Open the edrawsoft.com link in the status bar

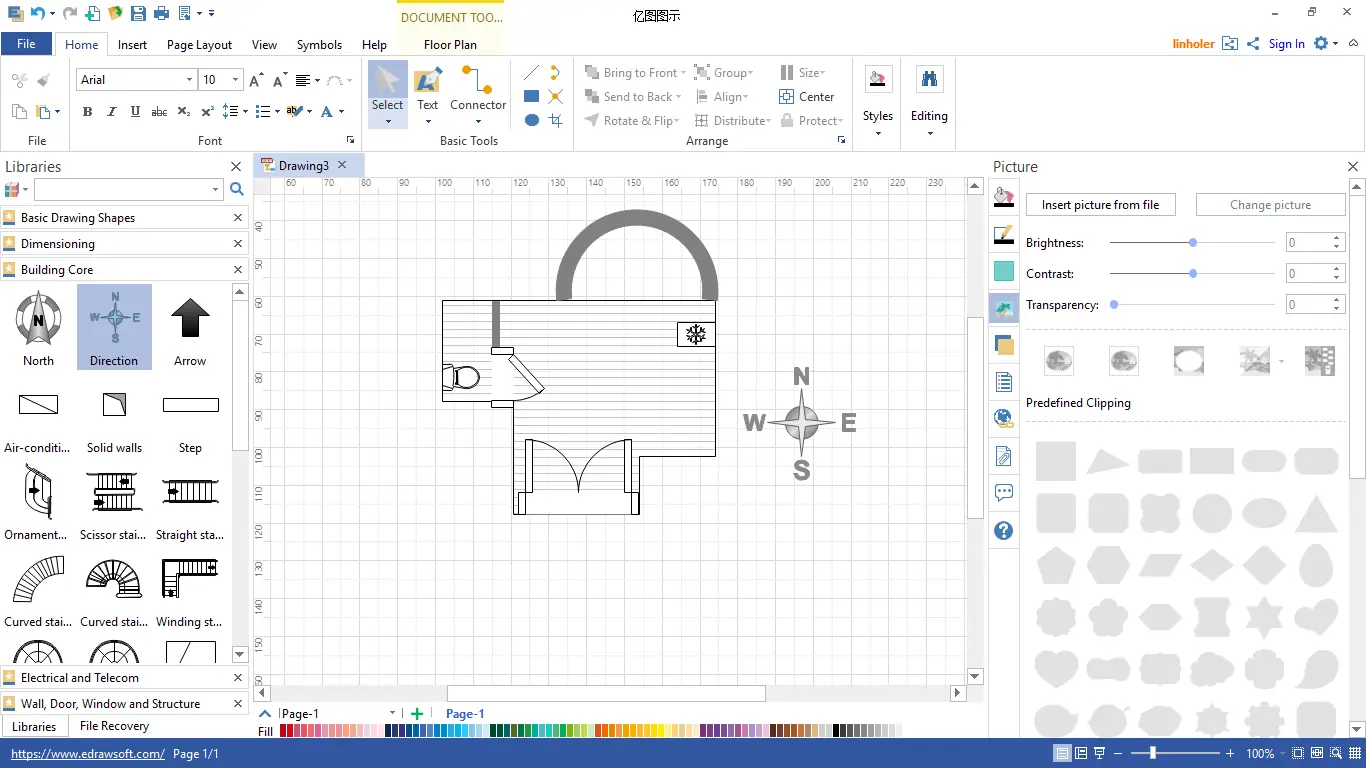pyautogui.click(x=87, y=754)
